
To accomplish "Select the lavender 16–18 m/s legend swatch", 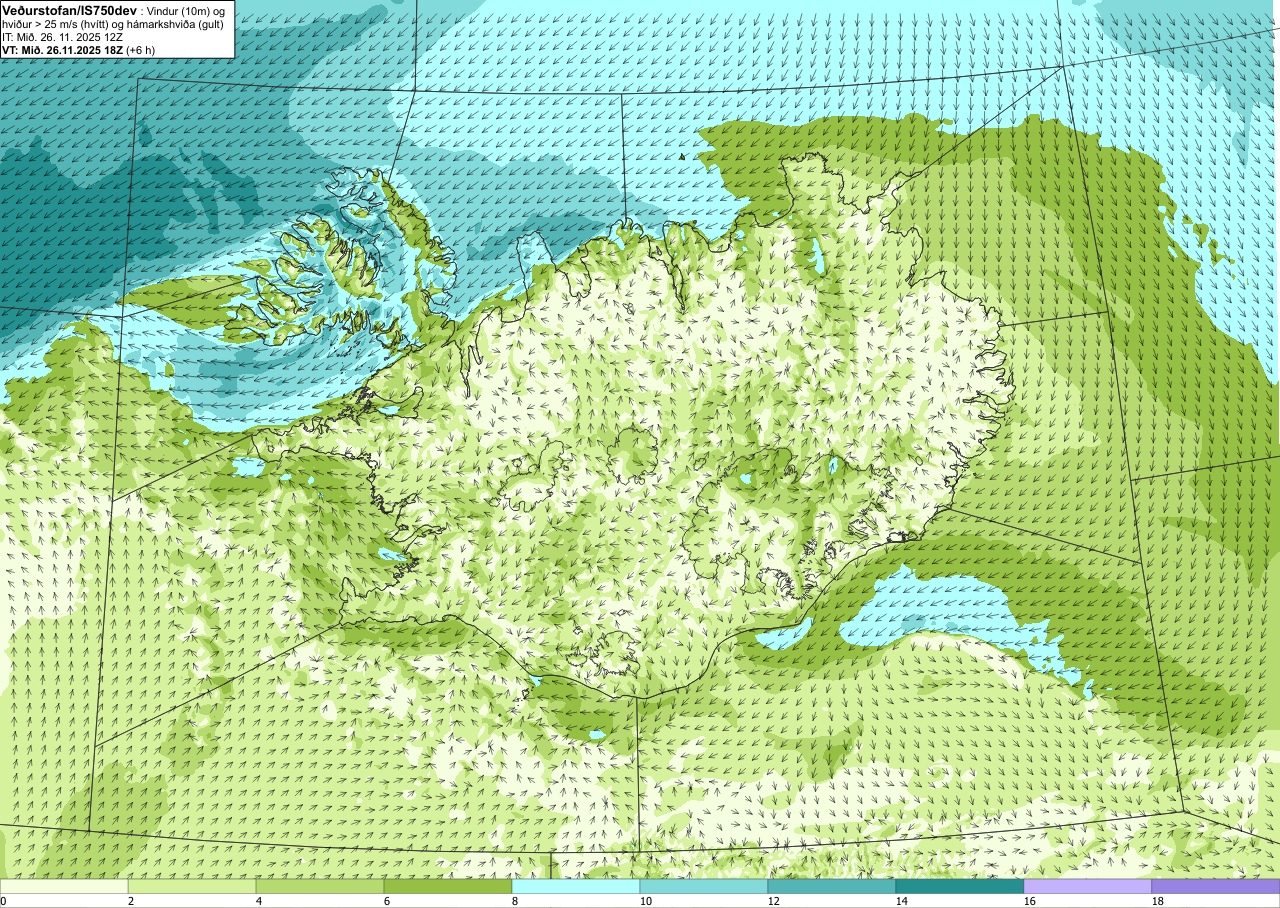I will click(1088, 886).
